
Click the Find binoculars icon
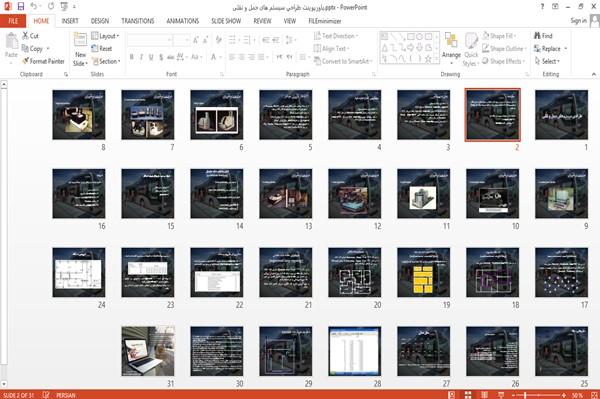[x=537, y=36]
